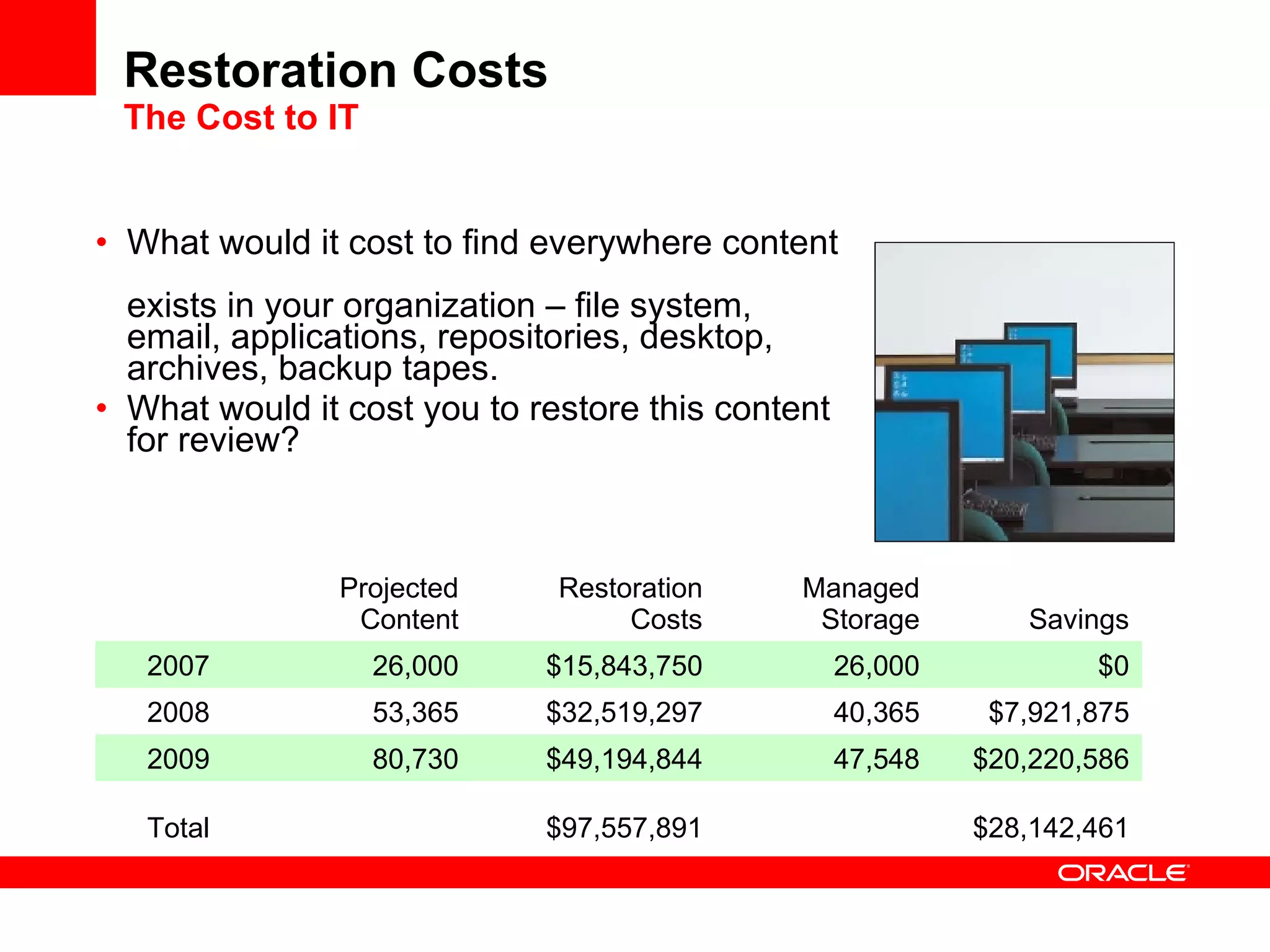Image resolution: width=1270 pixels, height=952 pixels.
Task: Click the Oracle logo in footer
Action: coord(1123,873)
